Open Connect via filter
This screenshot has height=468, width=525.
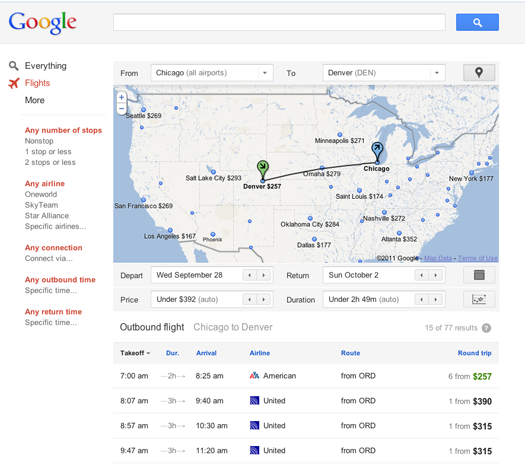pos(49,258)
